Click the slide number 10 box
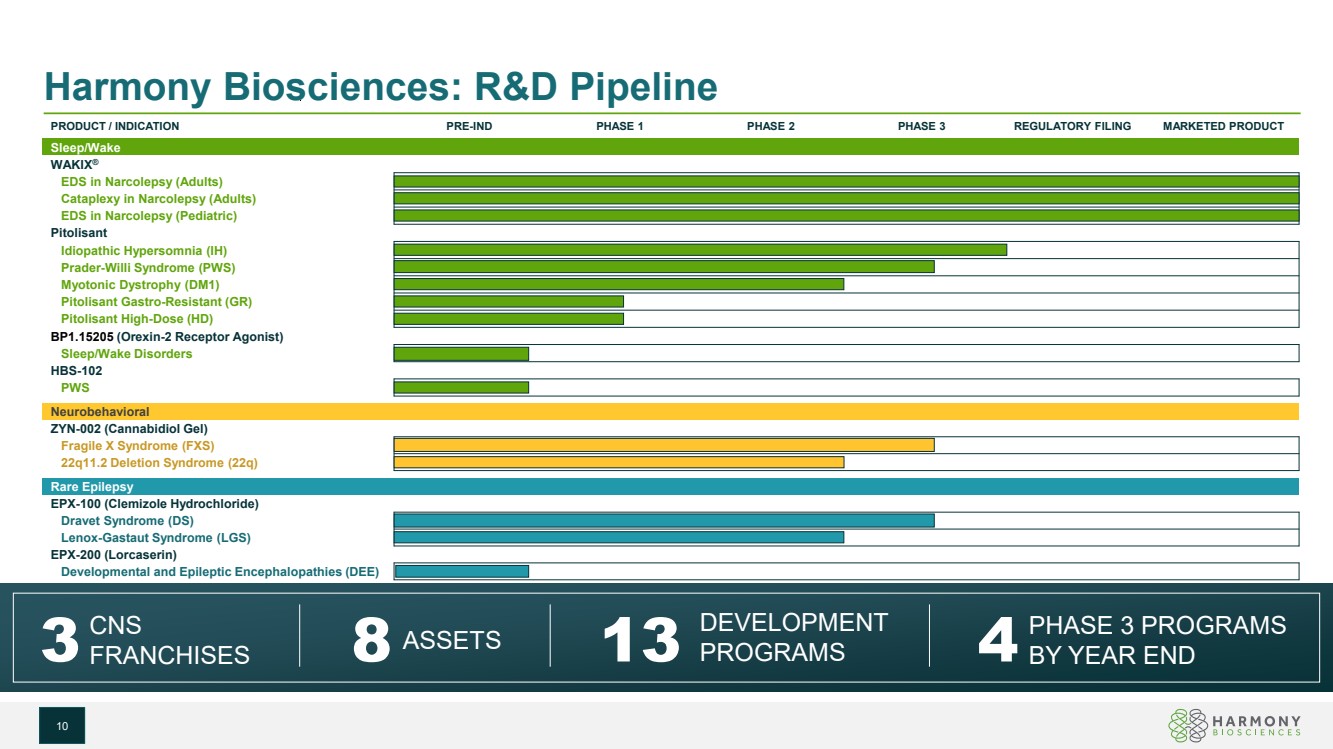Screen dimensions: 1333x749 click(x=62, y=726)
